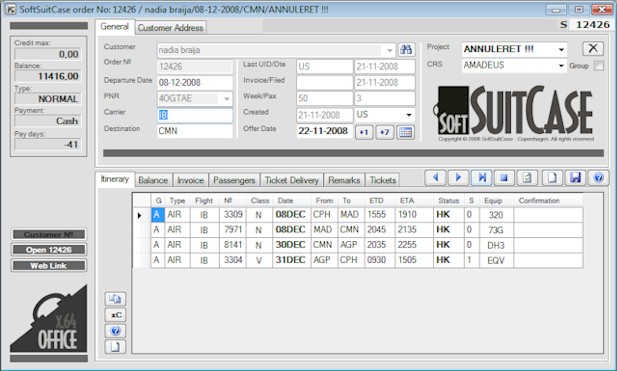The width and height of the screenshot is (617, 371).
Task: Open the offer date calendar picker
Action: [x=405, y=132]
